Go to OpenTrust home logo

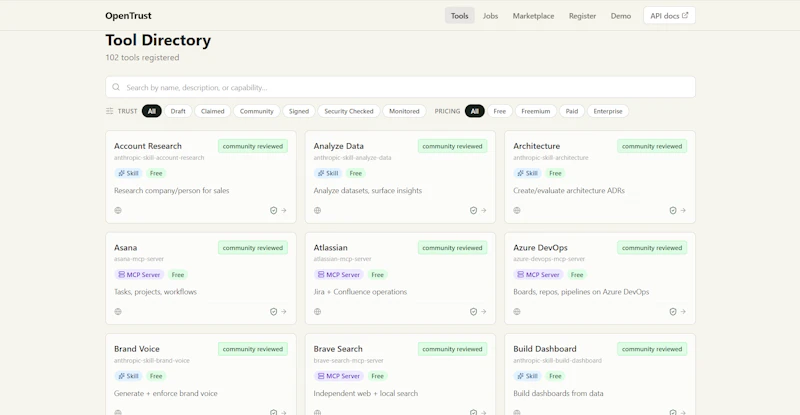click(x=128, y=16)
